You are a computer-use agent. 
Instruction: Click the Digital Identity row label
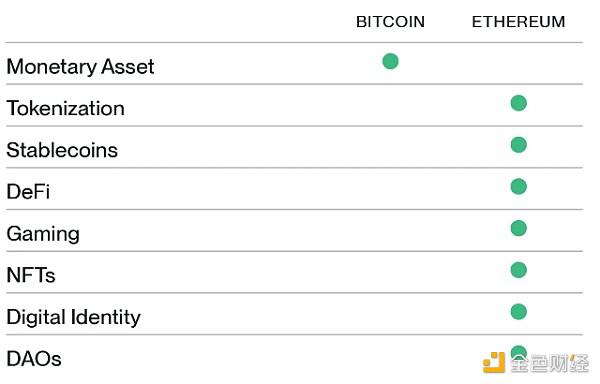pos(73,317)
